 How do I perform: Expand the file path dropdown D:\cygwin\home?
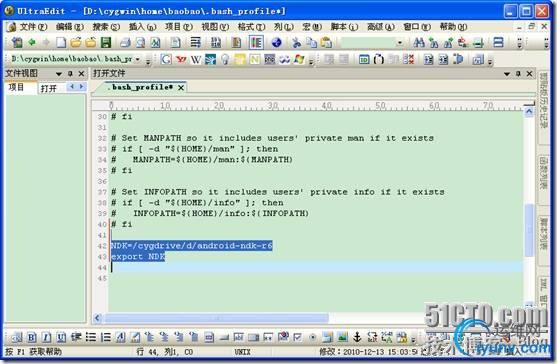tap(138, 59)
